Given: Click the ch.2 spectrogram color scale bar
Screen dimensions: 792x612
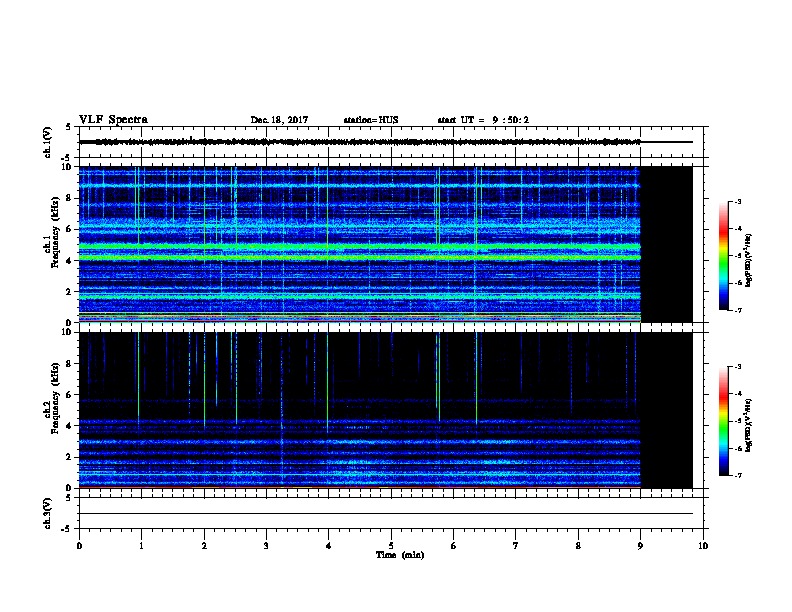Looking at the screenshot, I should tap(723, 421).
